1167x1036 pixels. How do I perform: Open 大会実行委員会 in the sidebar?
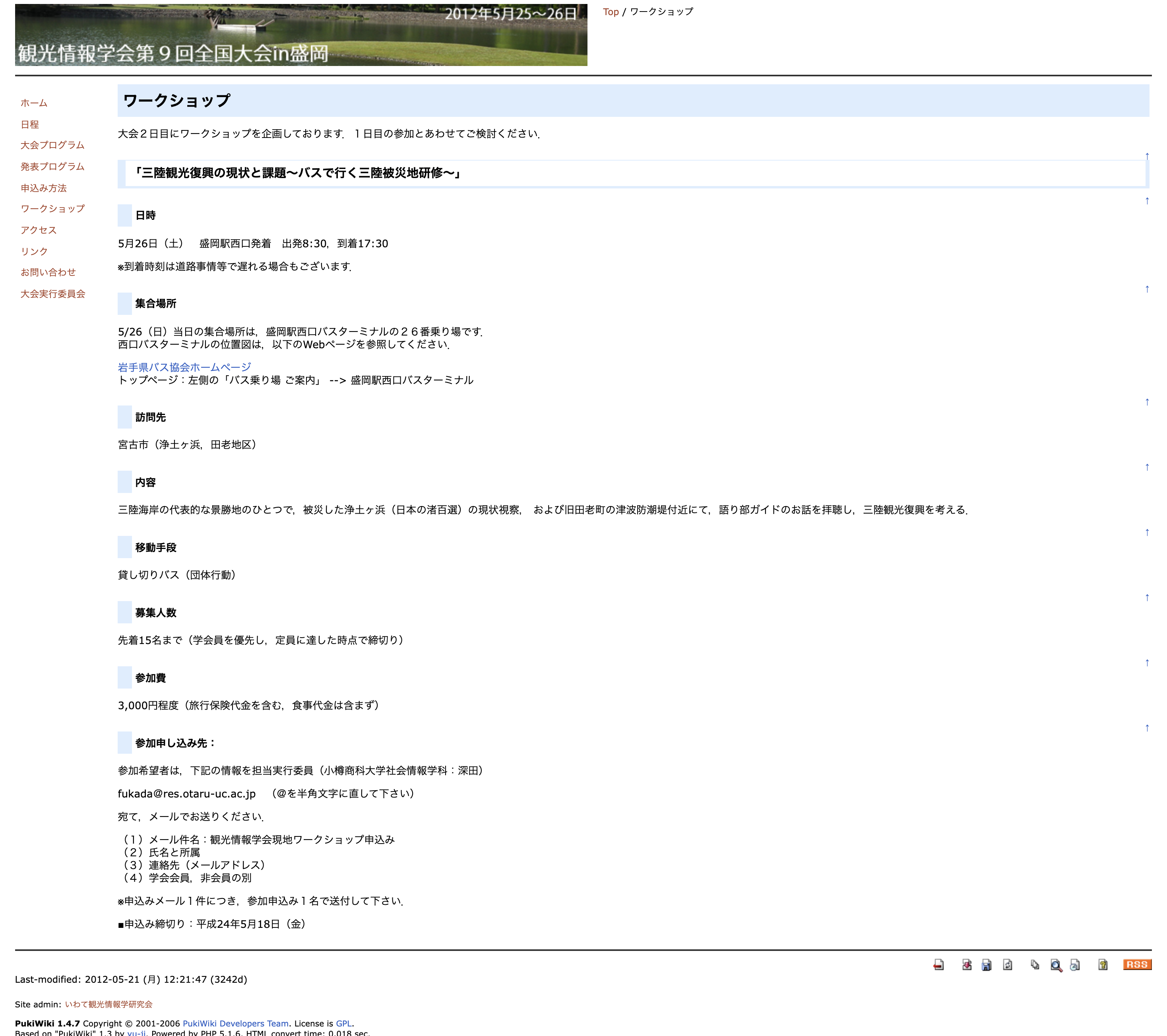[x=52, y=293]
